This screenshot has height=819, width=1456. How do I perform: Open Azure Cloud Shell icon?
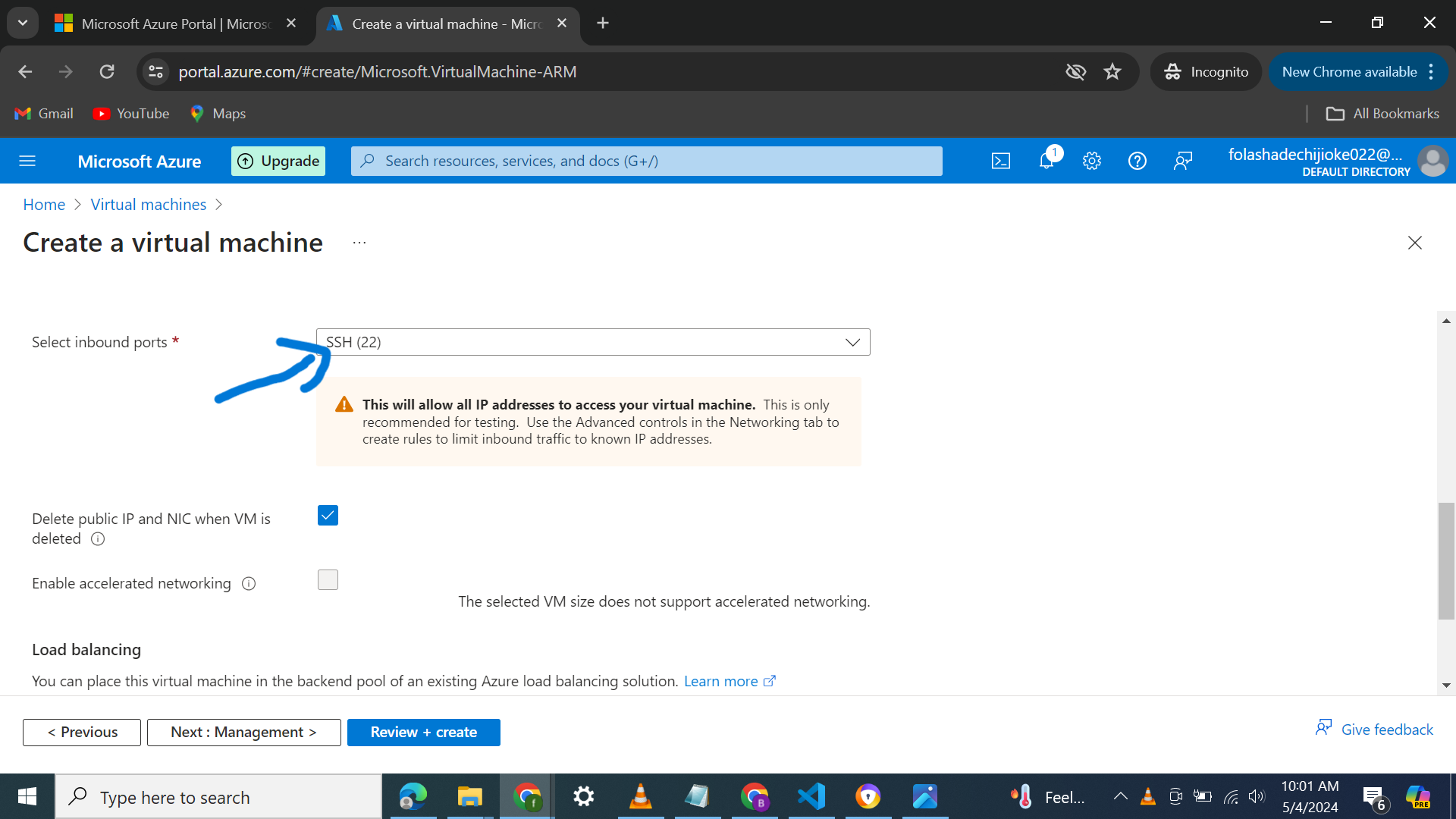click(x=1000, y=161)
